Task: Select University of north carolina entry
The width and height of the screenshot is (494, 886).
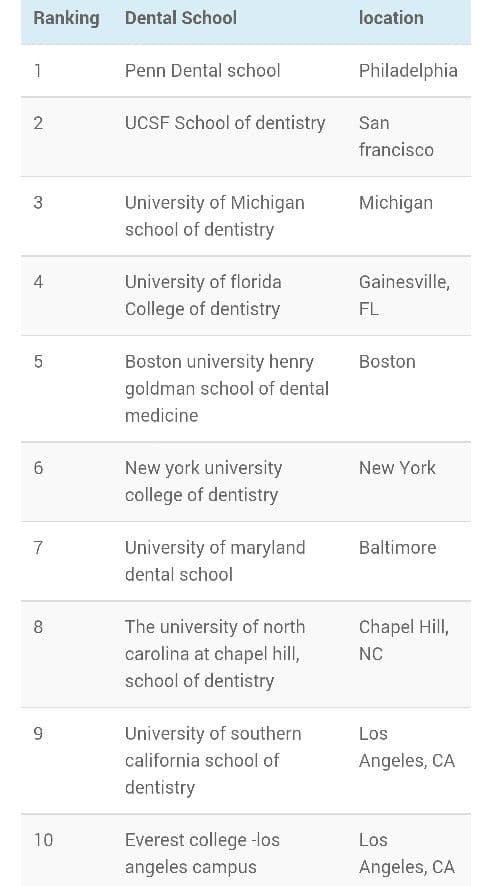Action: tap(215, 654)
